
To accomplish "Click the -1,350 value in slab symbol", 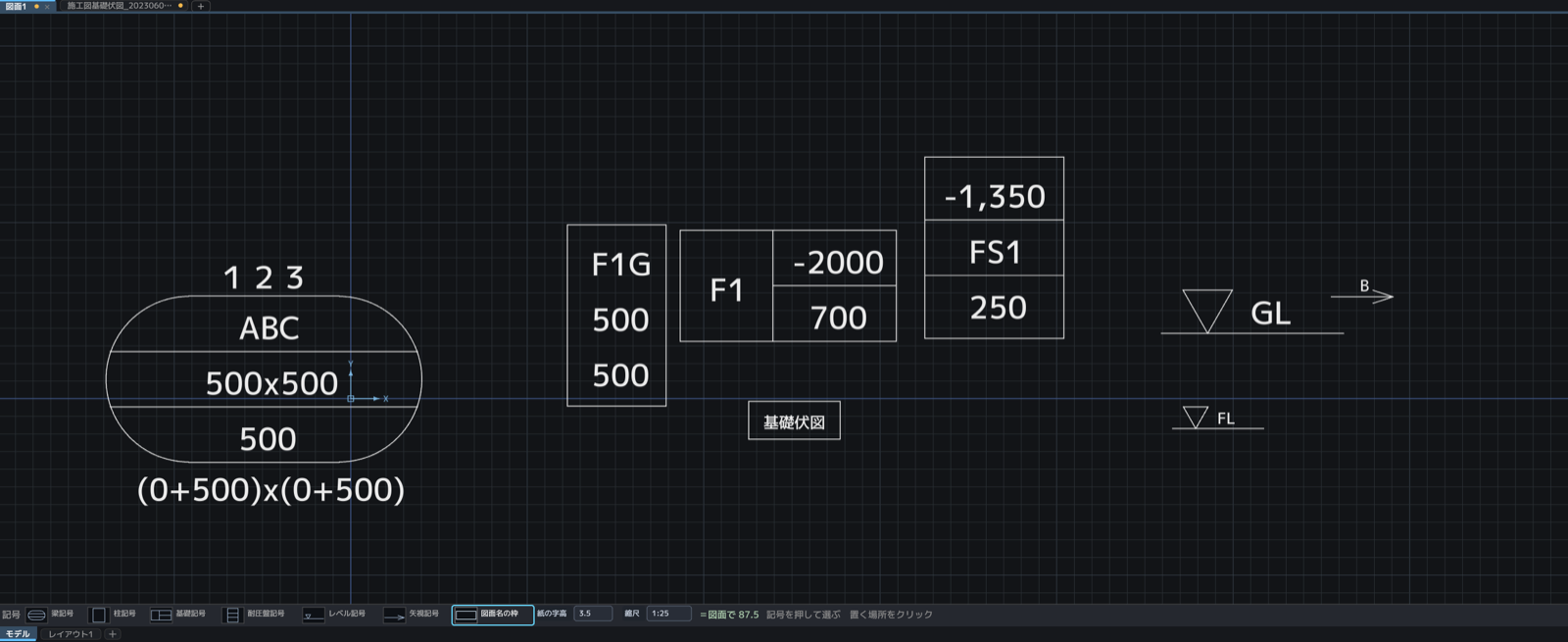I will click(x=995, y=197).
